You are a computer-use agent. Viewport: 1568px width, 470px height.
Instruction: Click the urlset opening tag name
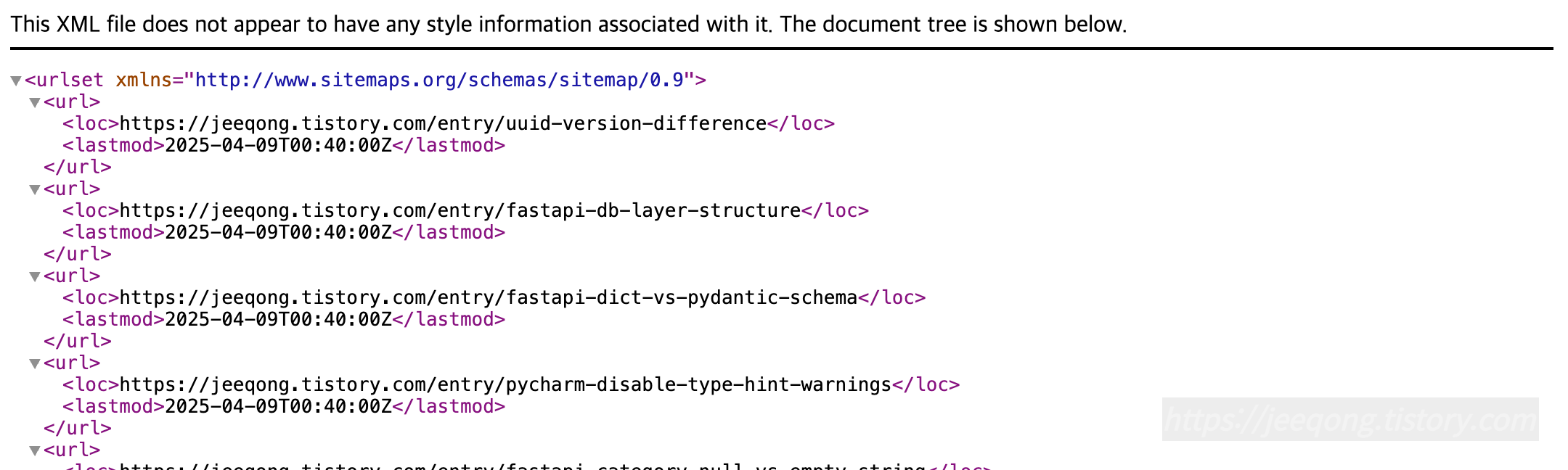[x=70, y=80]
